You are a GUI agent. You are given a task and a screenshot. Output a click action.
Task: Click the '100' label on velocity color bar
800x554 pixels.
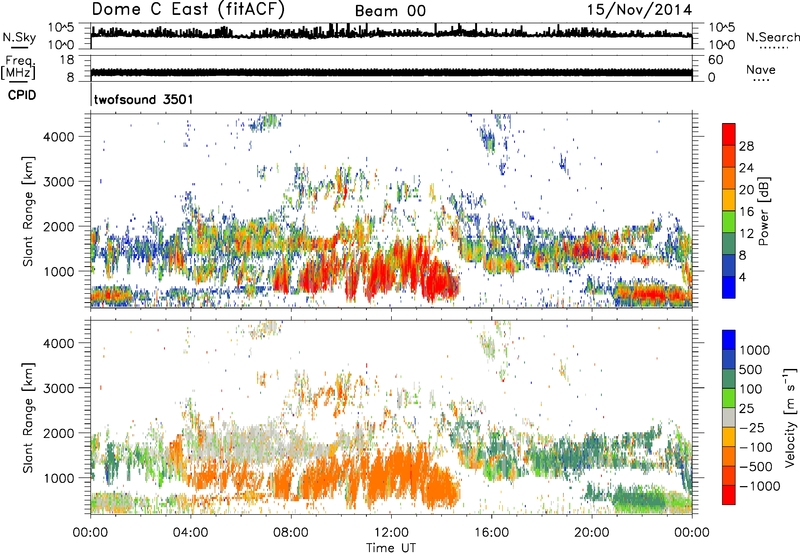[751, 389]
